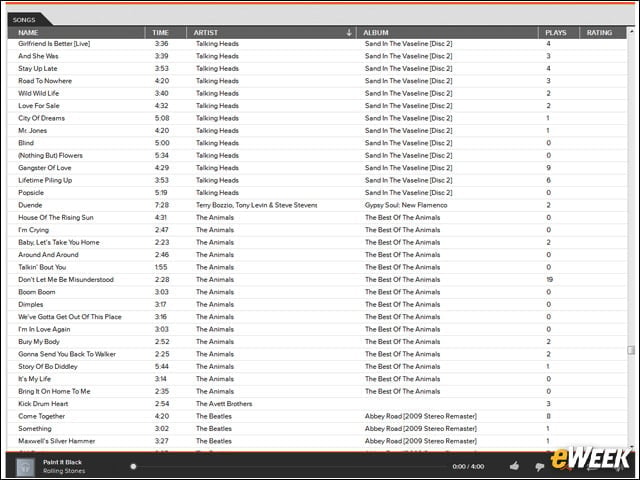Click play count 9 for Gangster Of Love
This screenshot has height=480, width=640.
click(x=549, y=168)
